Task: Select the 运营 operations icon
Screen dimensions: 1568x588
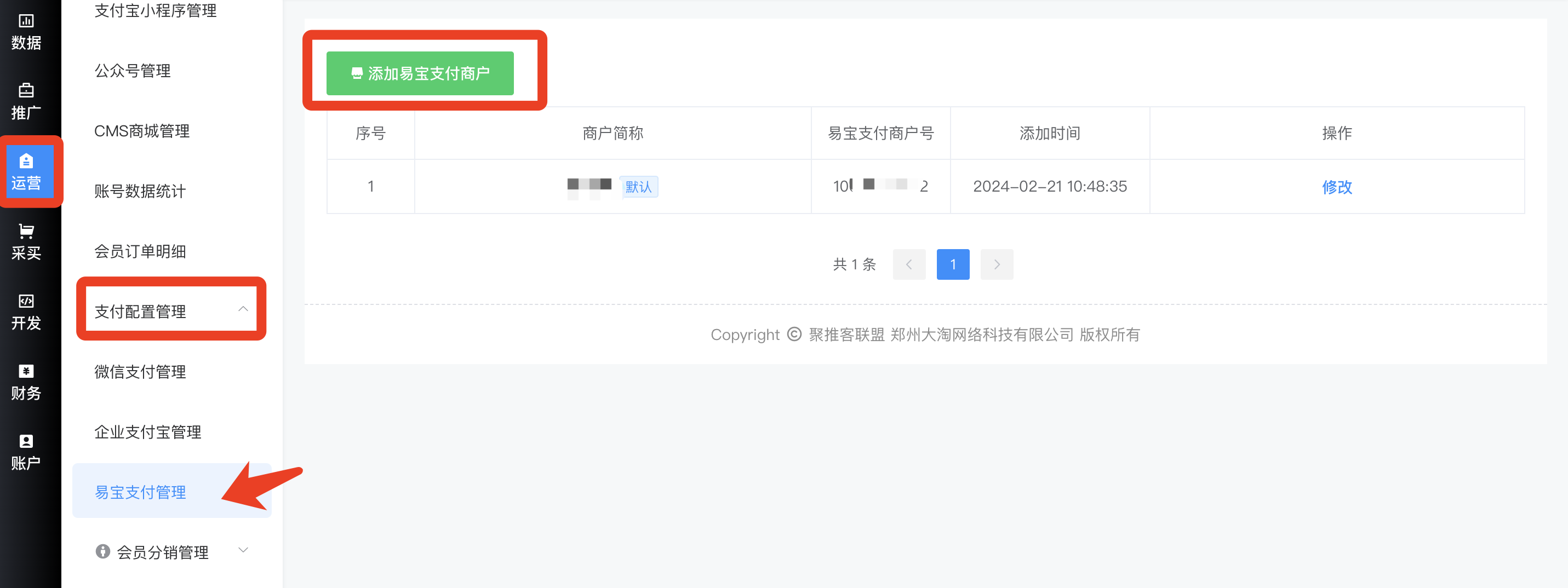Action: tap(26, 171)
